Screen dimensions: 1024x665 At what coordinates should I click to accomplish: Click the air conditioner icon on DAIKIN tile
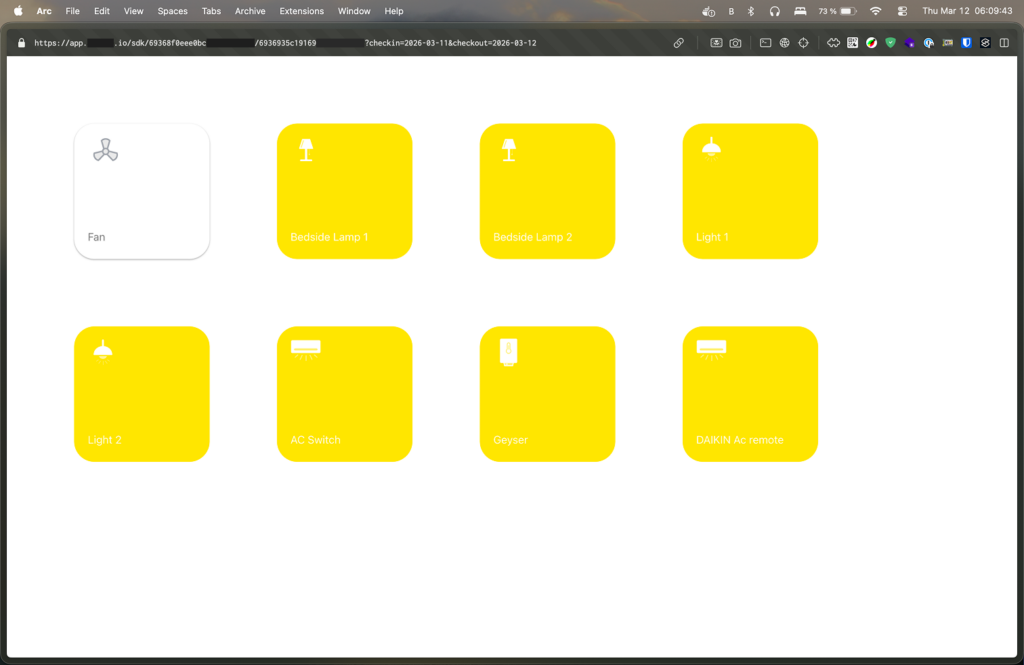711,349
